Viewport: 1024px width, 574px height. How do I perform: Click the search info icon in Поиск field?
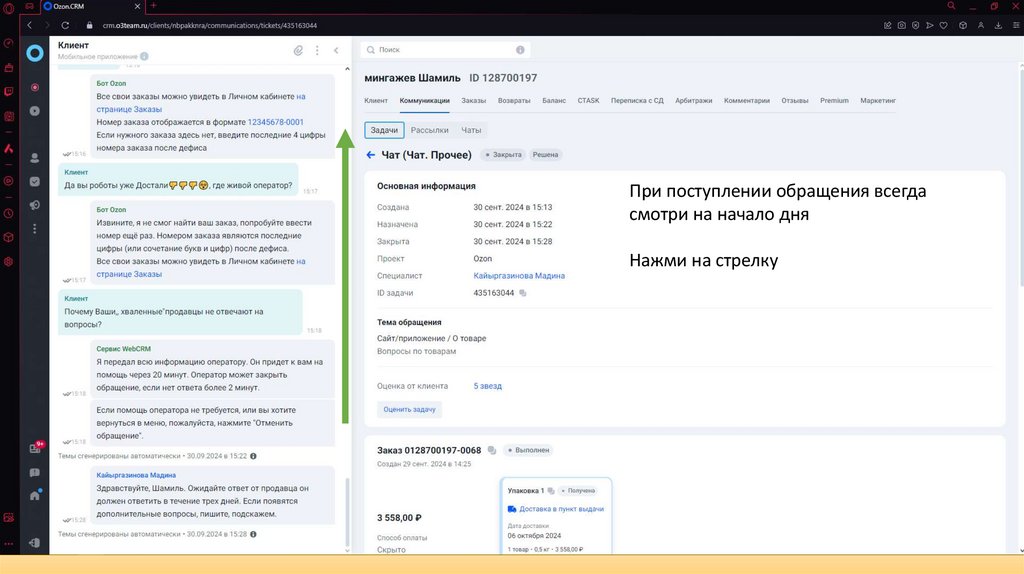click(x=520, y=50)
